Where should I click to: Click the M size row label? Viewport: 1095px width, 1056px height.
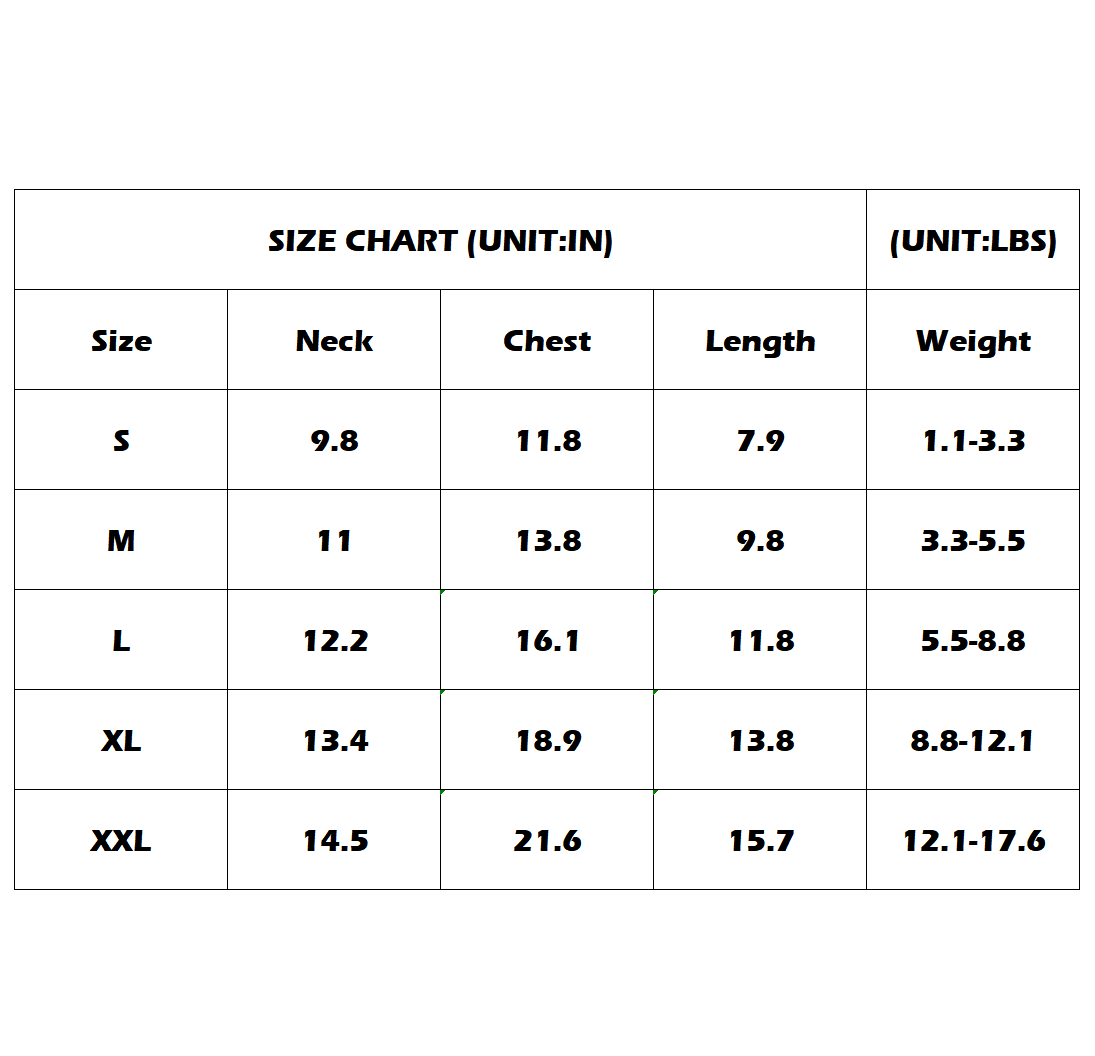(x=121, y=540)
